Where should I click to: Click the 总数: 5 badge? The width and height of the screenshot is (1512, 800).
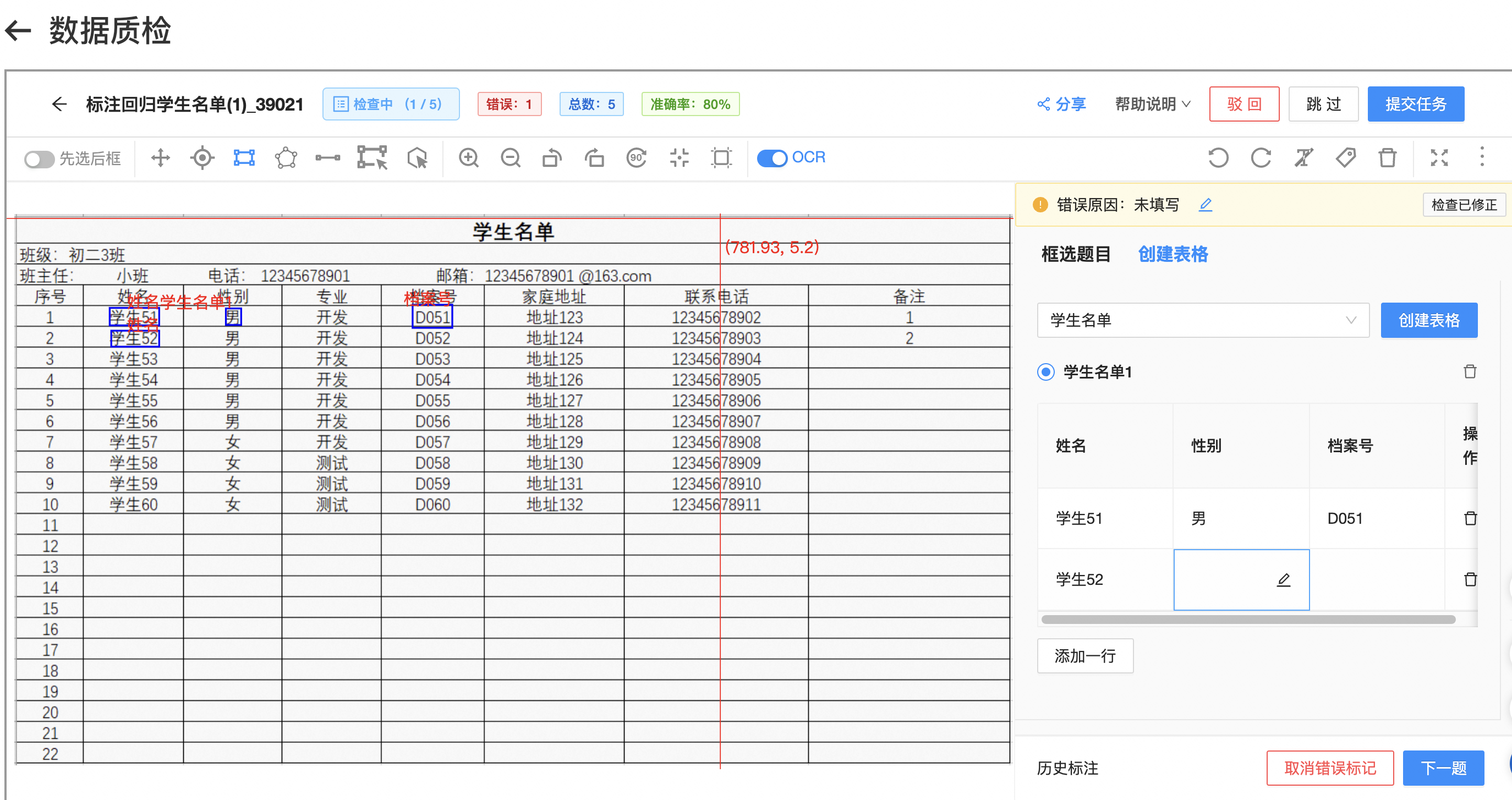point(591,105)
